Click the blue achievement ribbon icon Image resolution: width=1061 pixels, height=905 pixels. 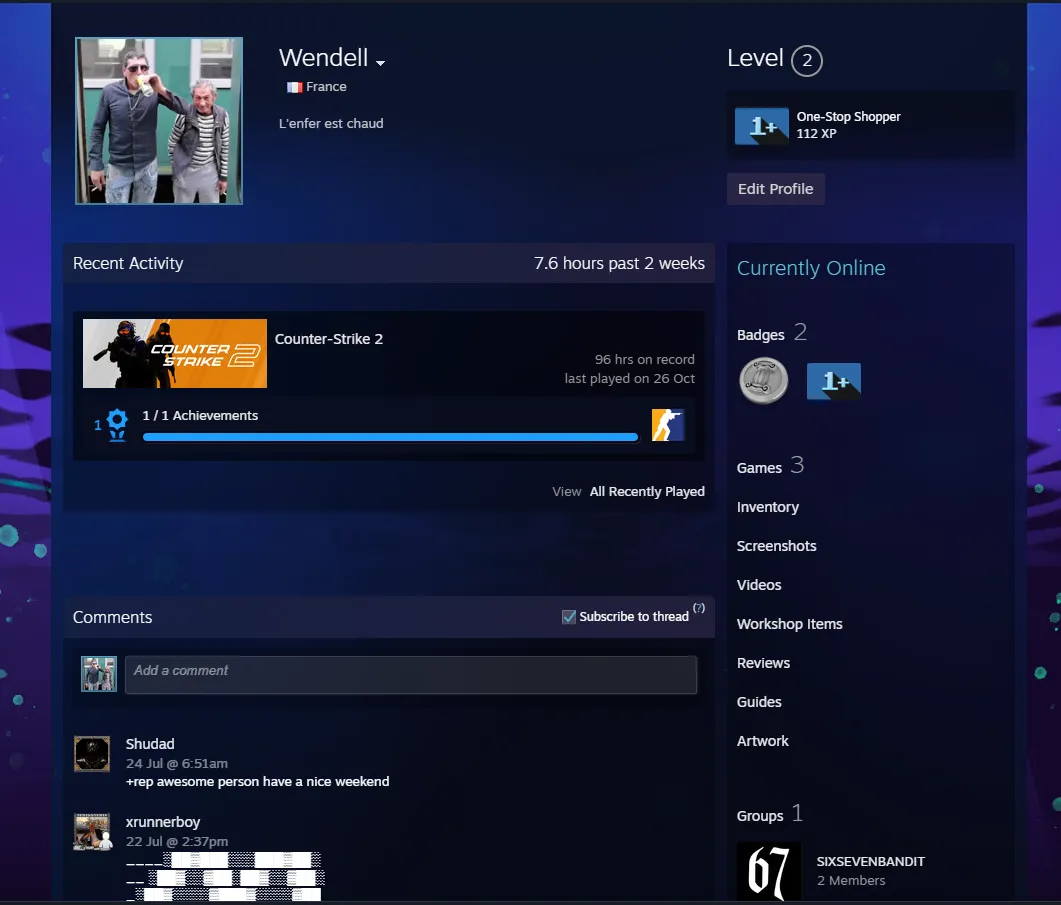[117, 424]
